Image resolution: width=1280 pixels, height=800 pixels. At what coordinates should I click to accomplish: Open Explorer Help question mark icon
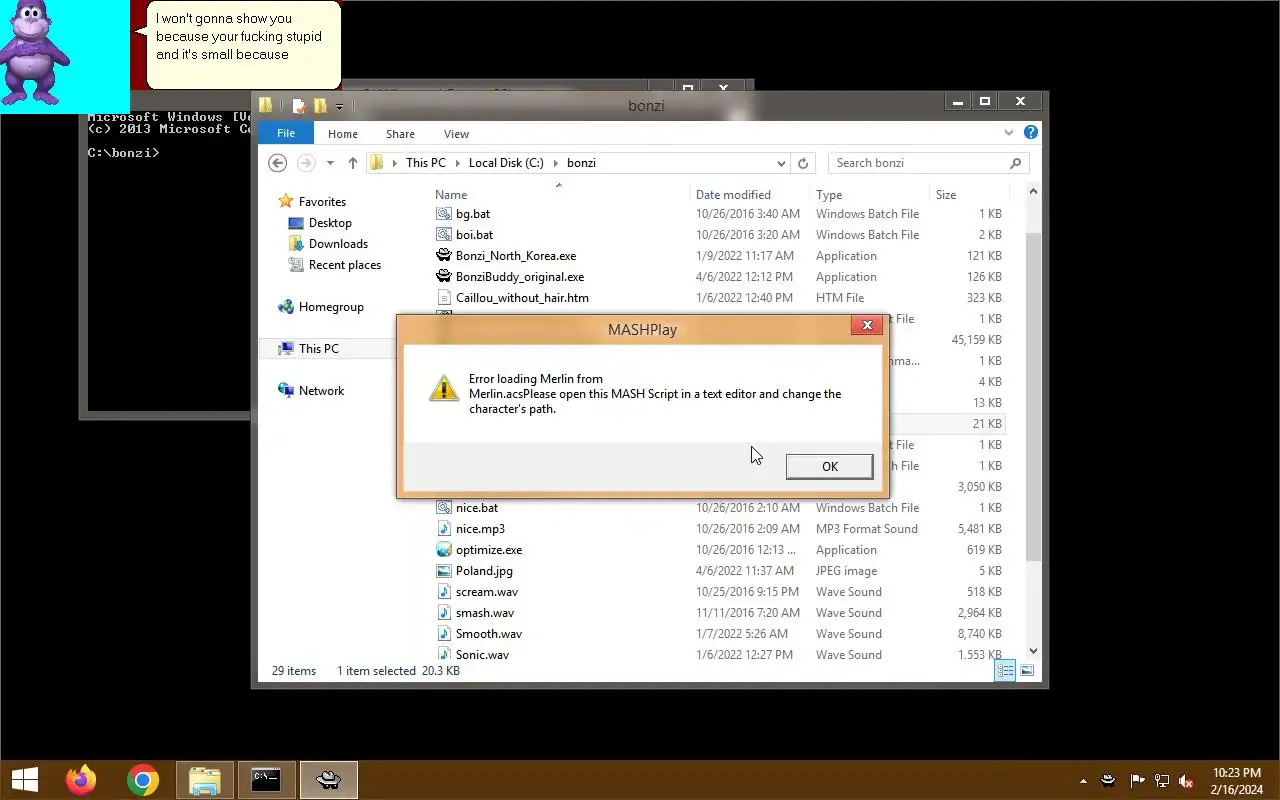(x=1030, y=132)
